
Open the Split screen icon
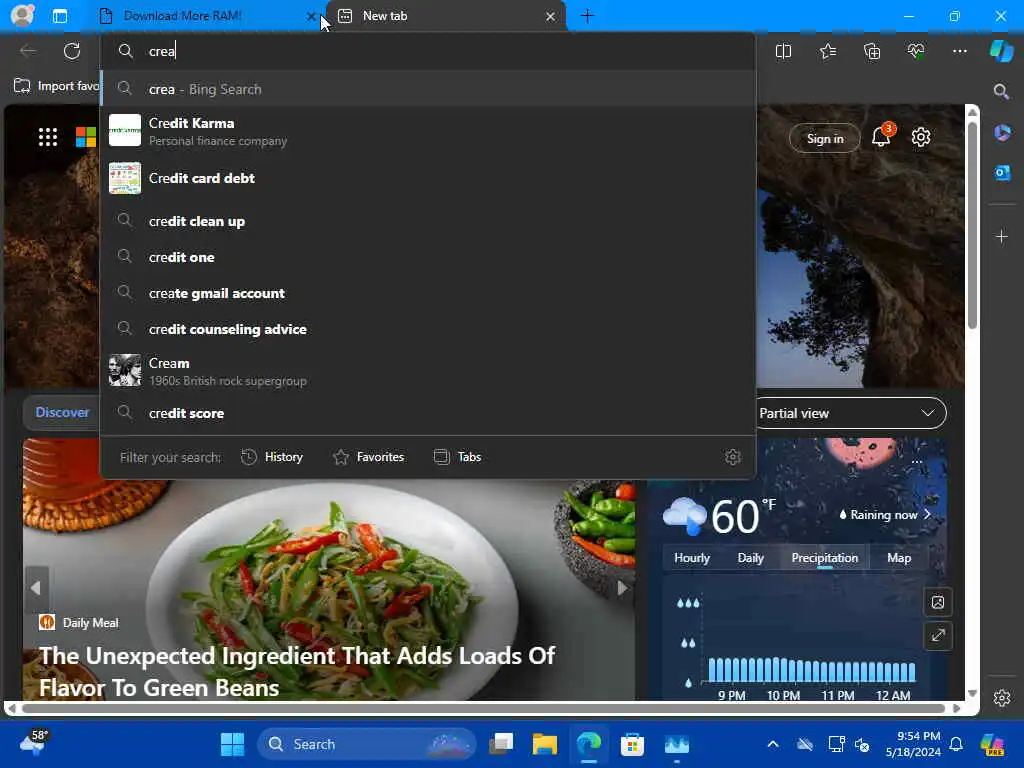click(x=783, y=51)
